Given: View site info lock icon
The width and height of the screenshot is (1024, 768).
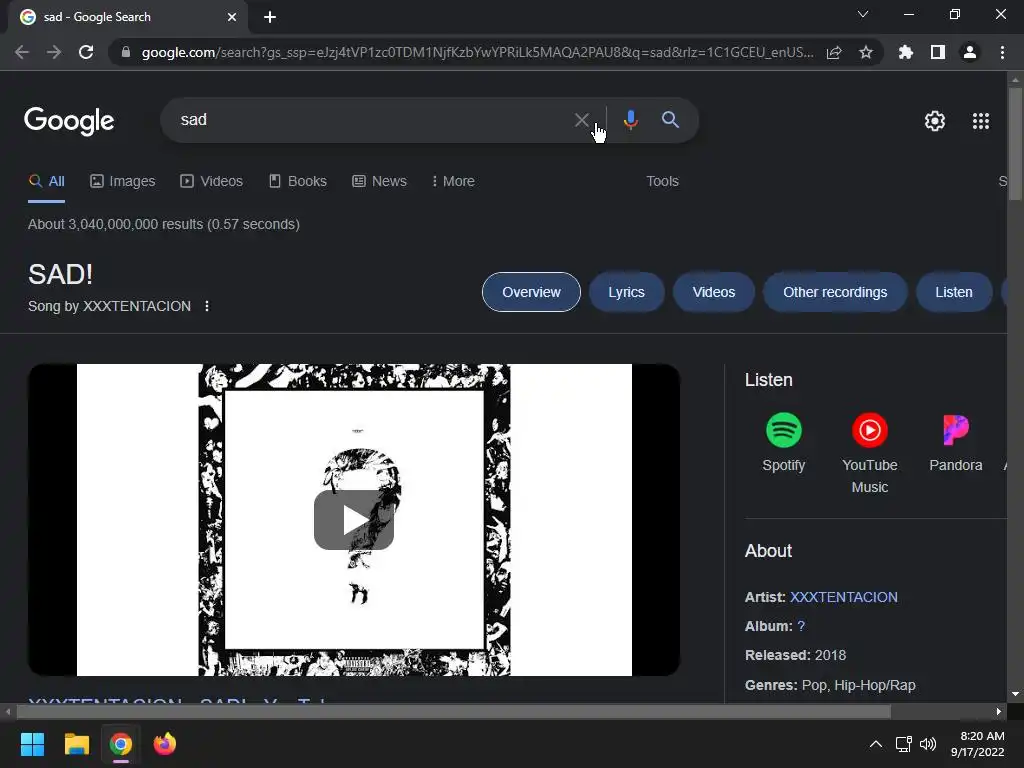Looking at the screenshot, I should pos(126,52).
